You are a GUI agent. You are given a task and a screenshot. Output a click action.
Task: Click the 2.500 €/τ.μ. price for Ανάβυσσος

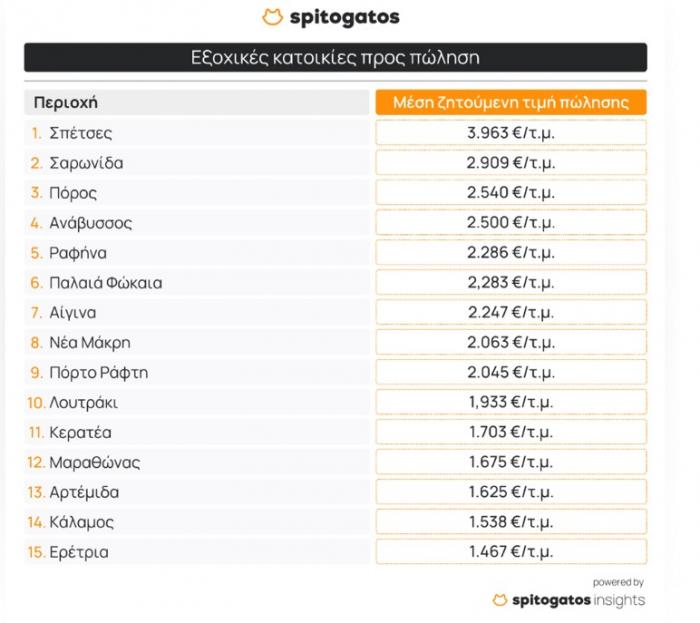pos(511,222)
